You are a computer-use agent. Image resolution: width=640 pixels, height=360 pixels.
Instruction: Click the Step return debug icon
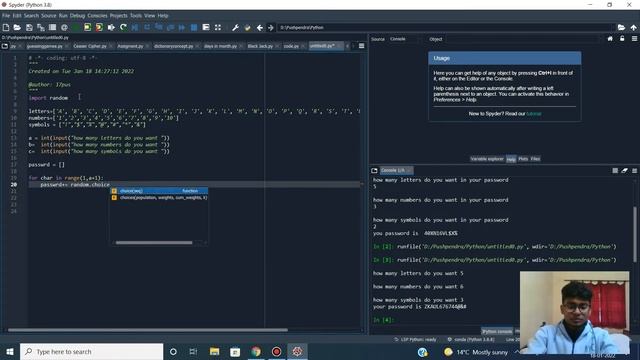pyautogui.click(x=171, y=27)
